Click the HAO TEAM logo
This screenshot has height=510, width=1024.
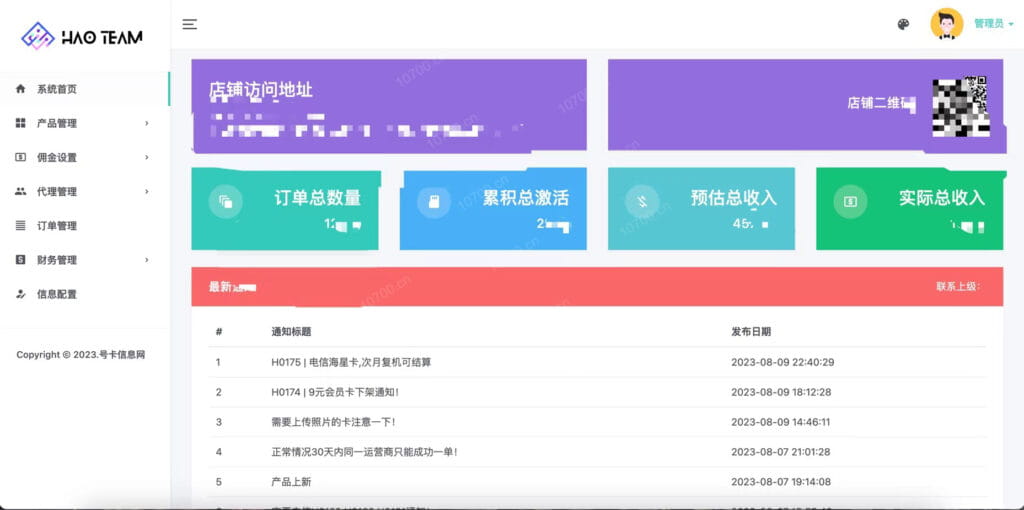coord(82,36)
